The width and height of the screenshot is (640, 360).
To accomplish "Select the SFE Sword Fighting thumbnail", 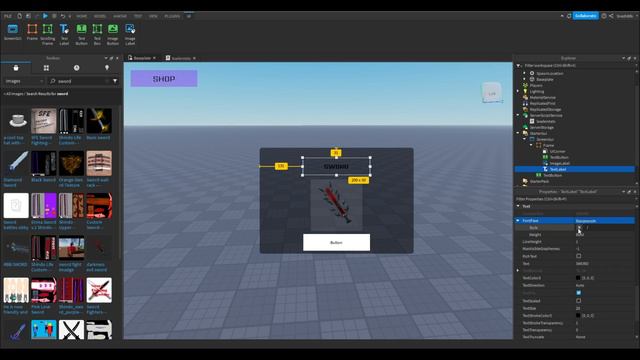I will click(x=44, y=121).
